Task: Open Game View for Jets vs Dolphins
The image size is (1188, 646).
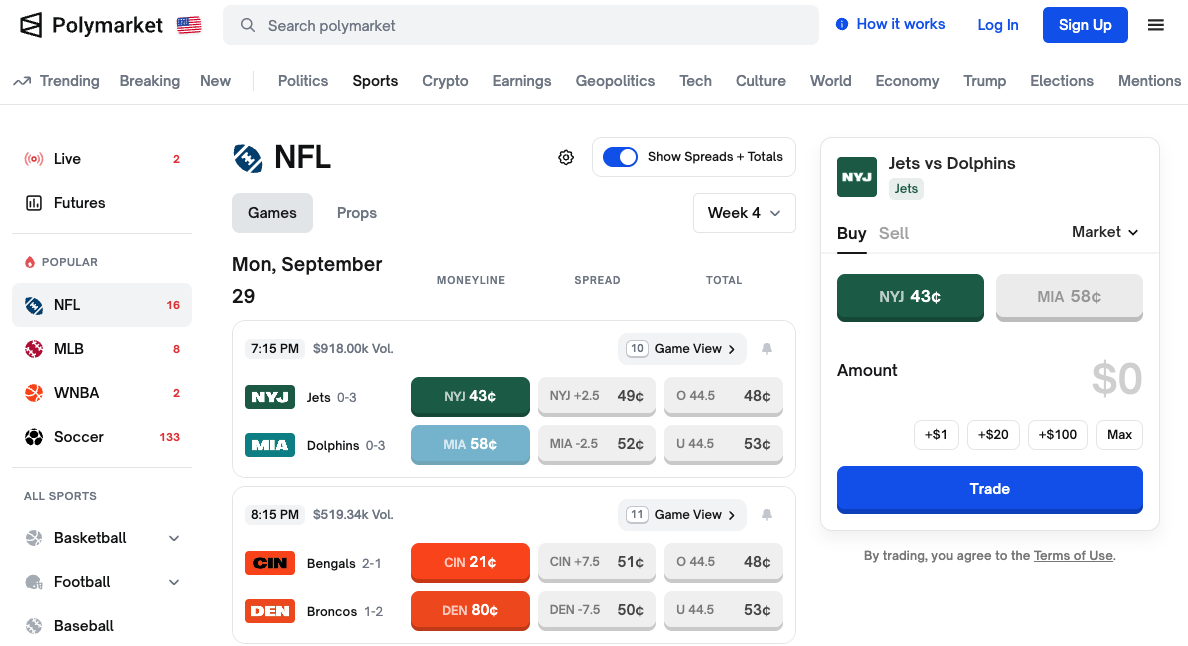Action: pyautogui.click(x=682, y=349)
